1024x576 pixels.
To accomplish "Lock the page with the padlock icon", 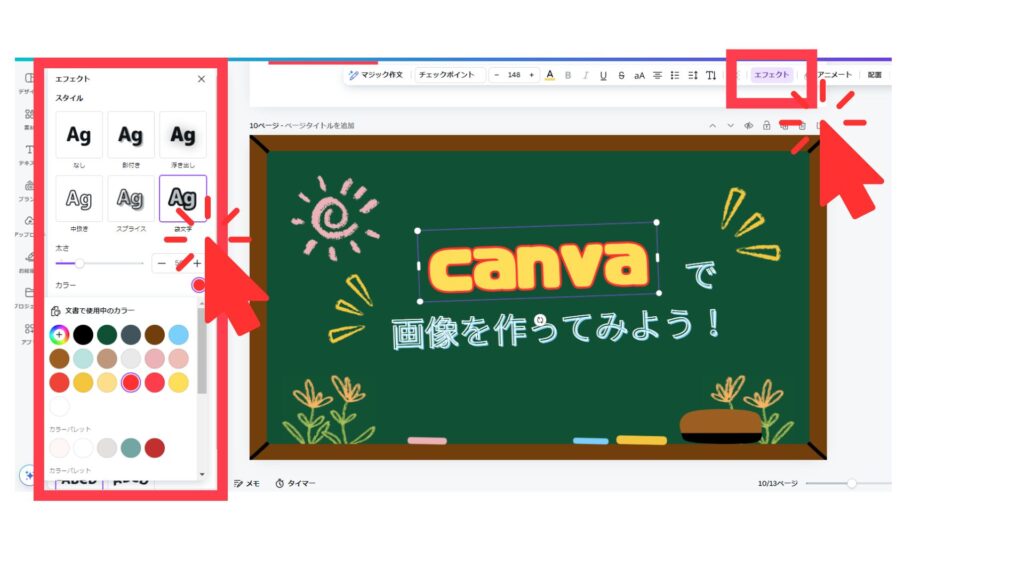I will [766, 125].
